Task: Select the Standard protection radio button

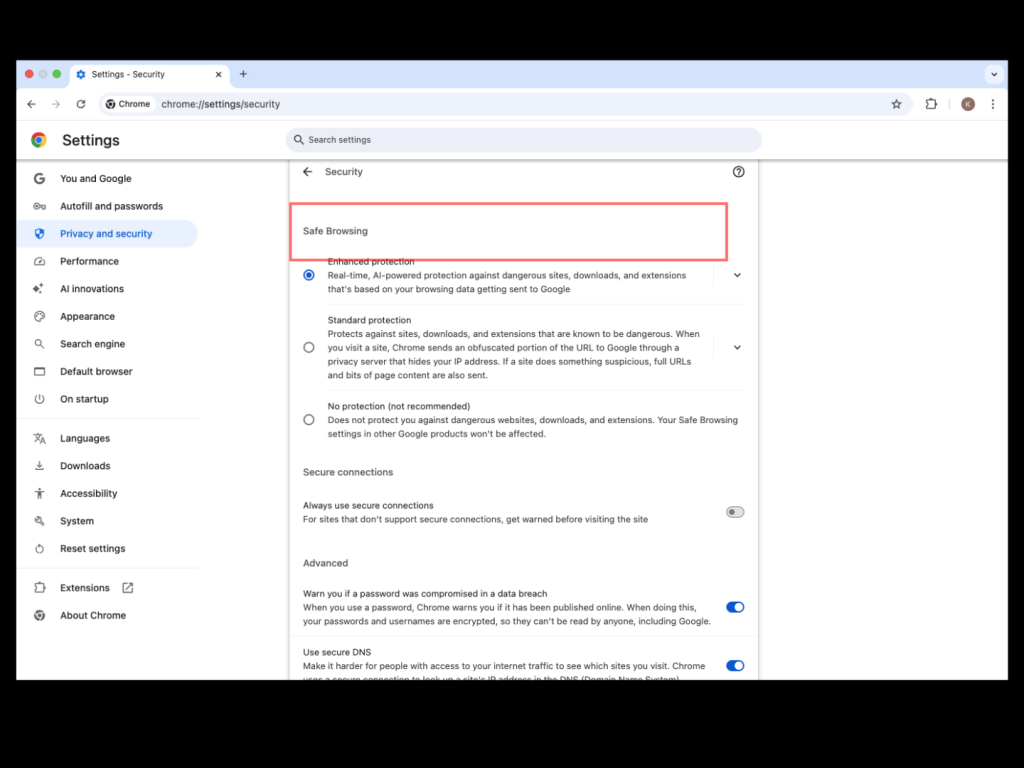Action: point(309,347)
